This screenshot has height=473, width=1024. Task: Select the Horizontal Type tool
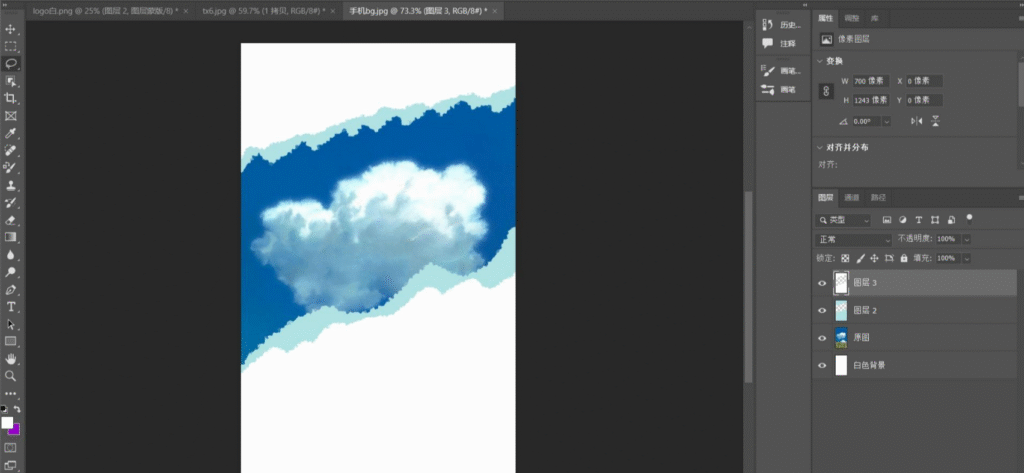[10, 306]
